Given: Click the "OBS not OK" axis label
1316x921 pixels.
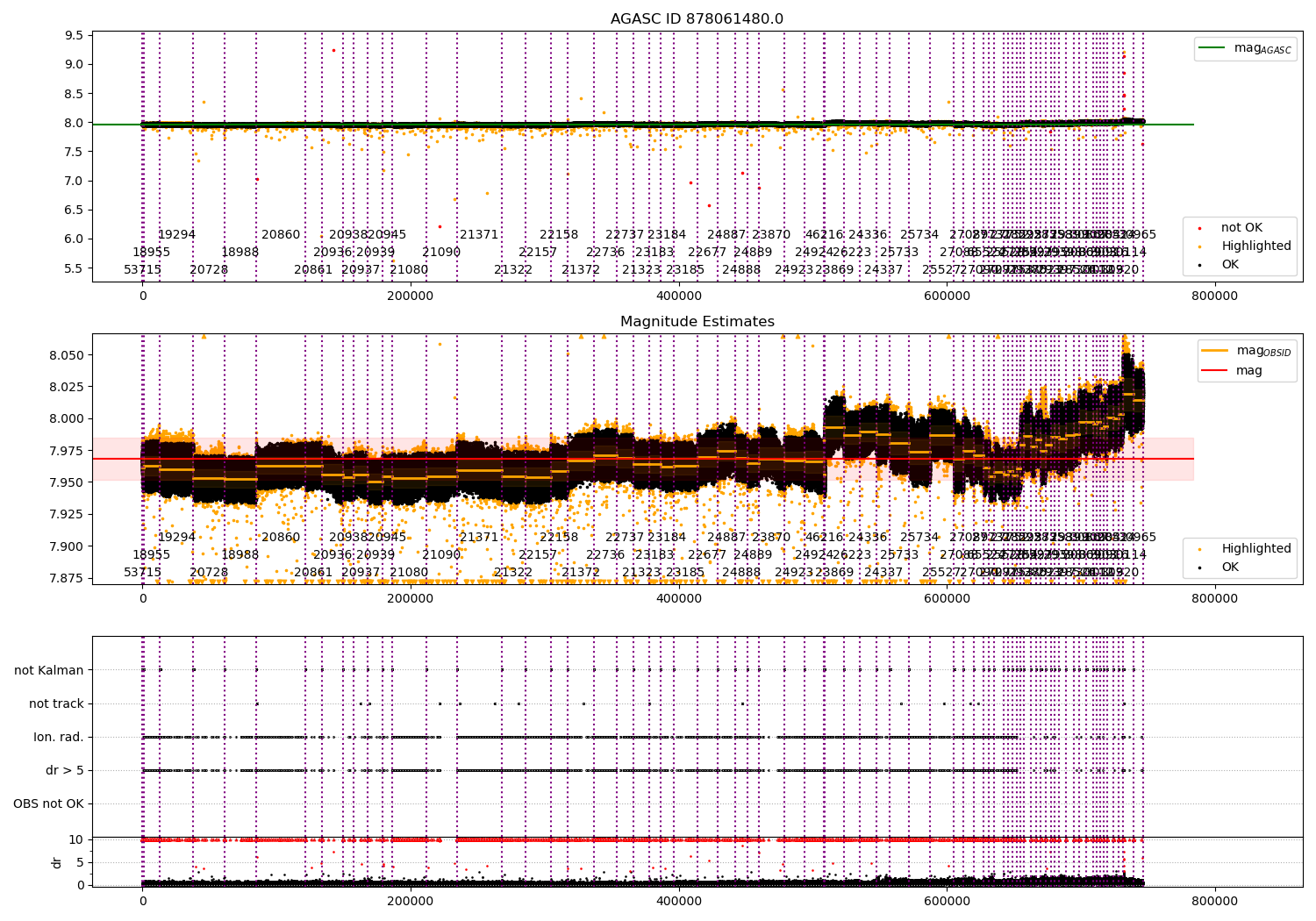Looking at the screenshot, I should pos(49,804).
